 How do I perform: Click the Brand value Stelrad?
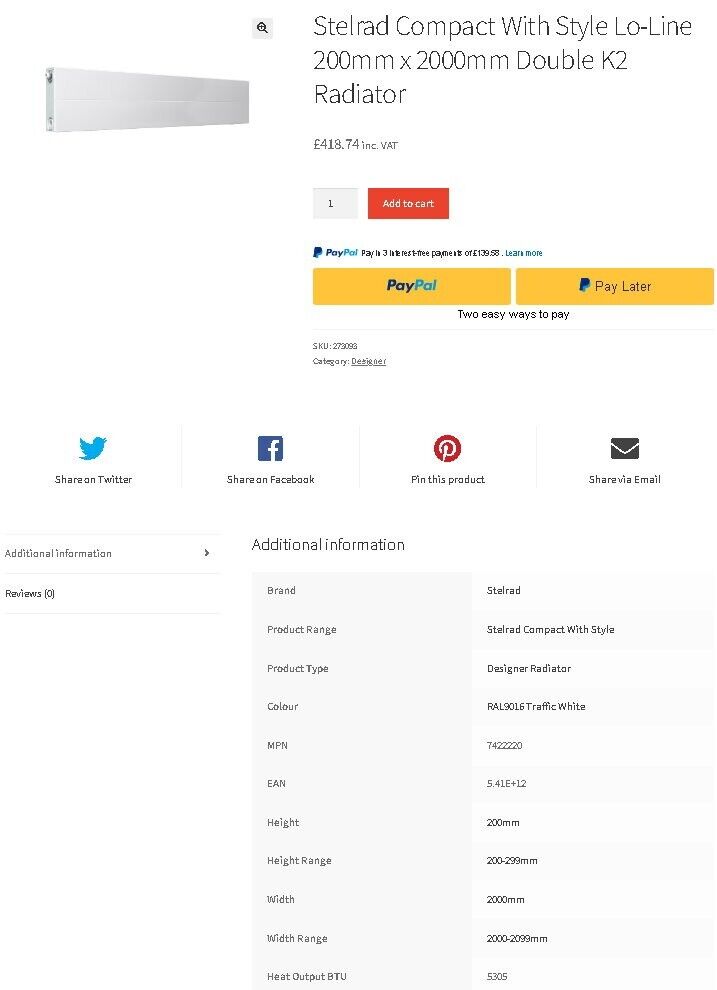[x=504, y=590]
